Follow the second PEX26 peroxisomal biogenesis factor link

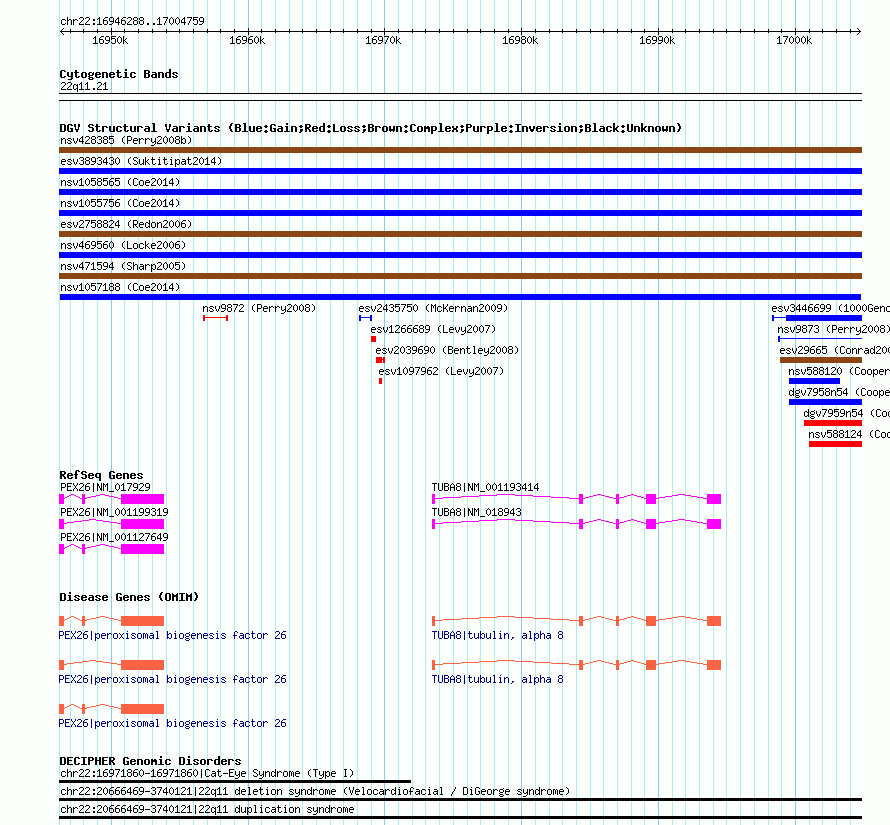tap(173, 680)
